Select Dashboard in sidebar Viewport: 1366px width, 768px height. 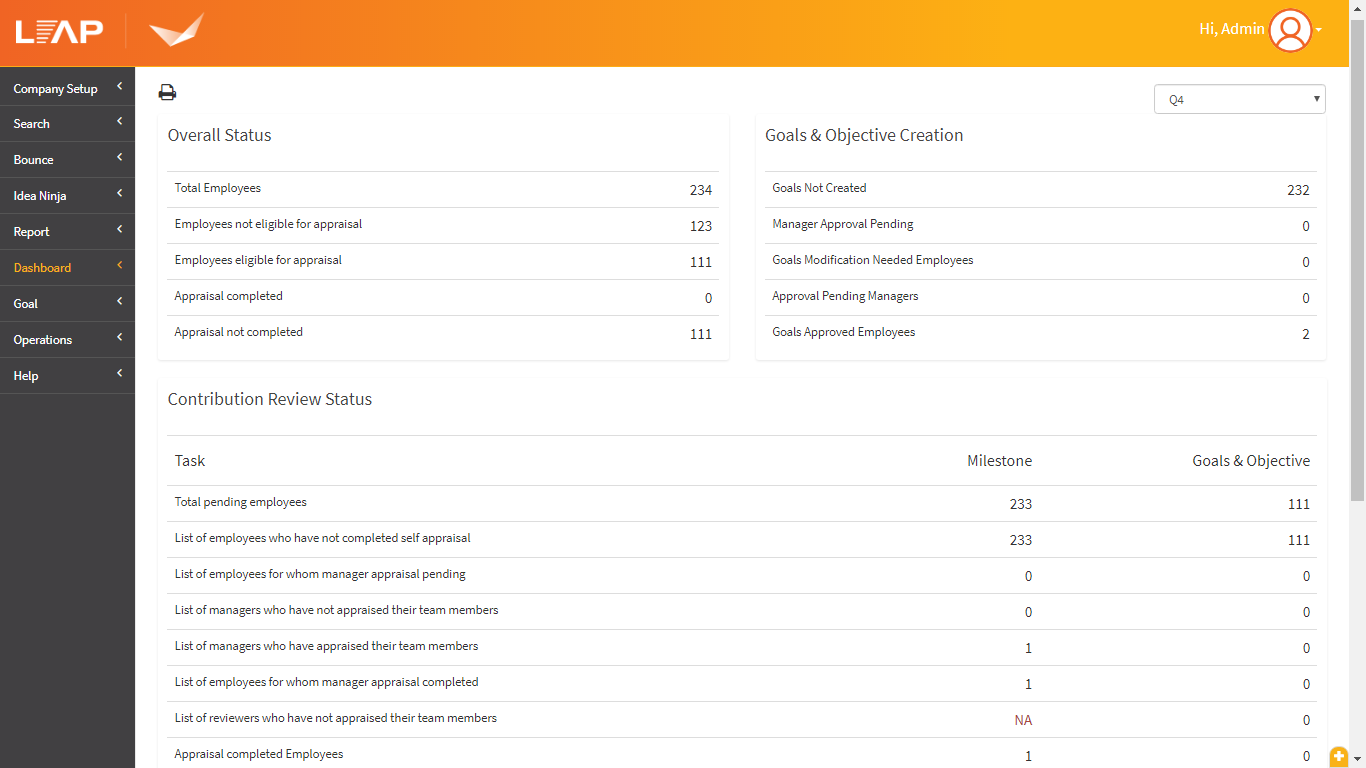[x=43, y=268]
